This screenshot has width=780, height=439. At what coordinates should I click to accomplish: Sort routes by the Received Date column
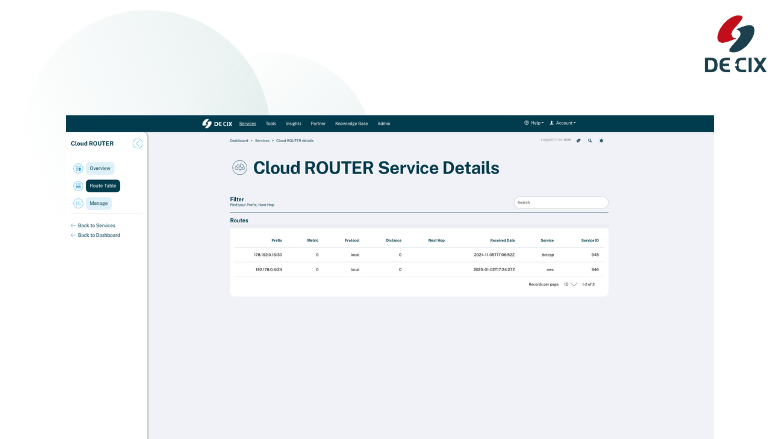(x=502, y=241)
